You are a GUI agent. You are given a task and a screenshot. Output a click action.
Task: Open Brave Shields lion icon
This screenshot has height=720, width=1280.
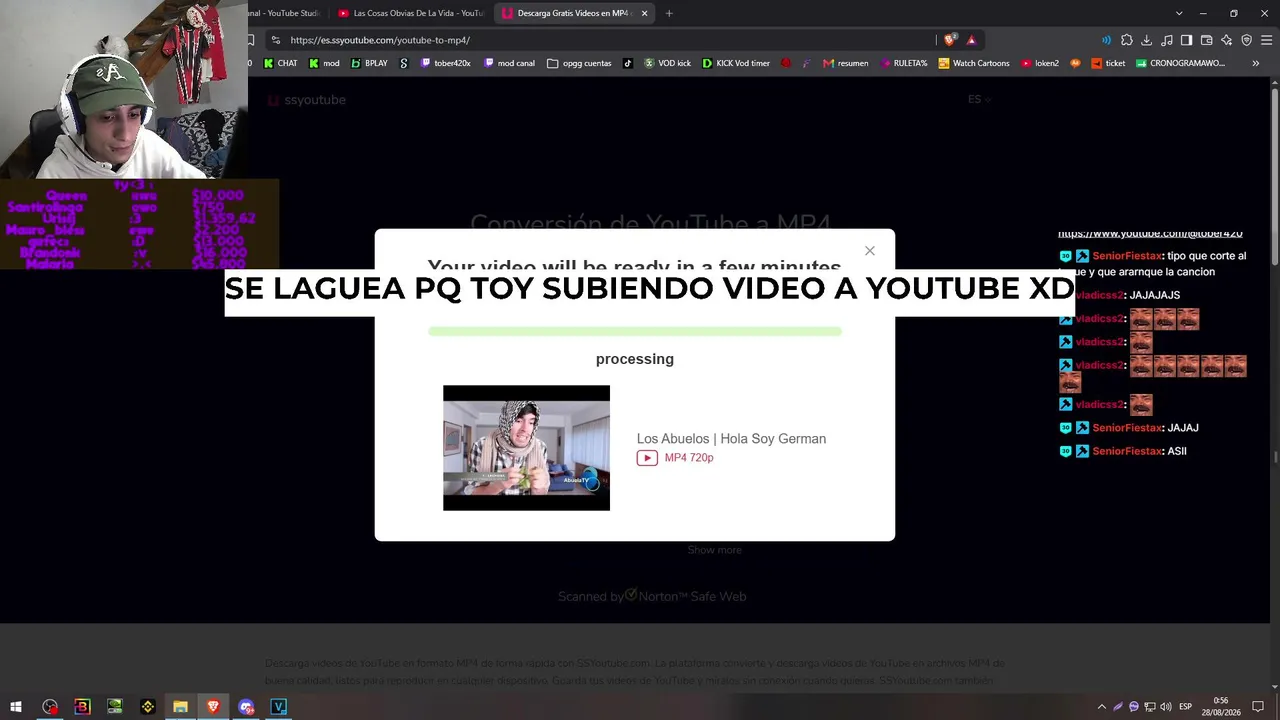[949, 40]
